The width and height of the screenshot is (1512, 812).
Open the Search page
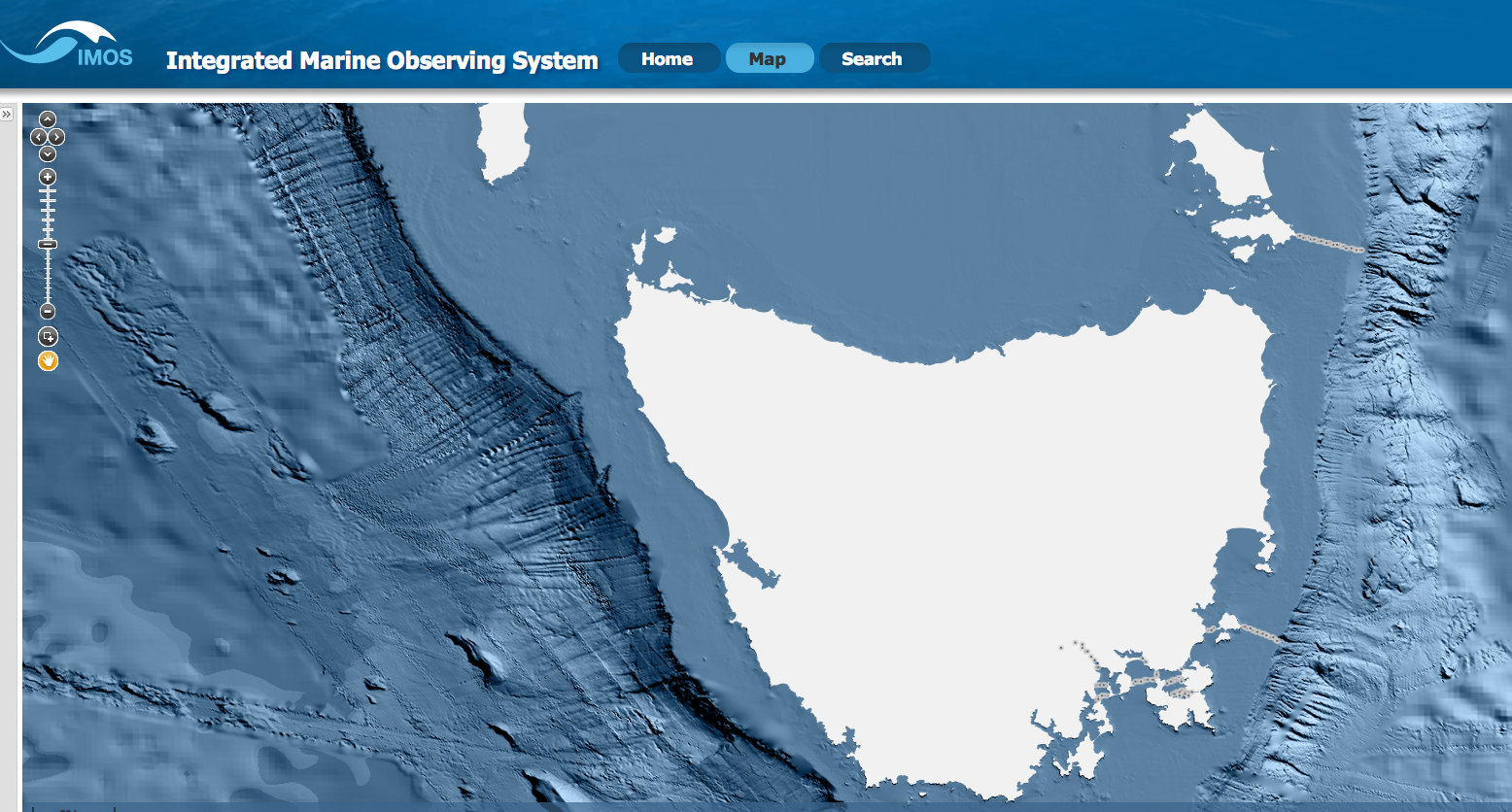[874, 58]
